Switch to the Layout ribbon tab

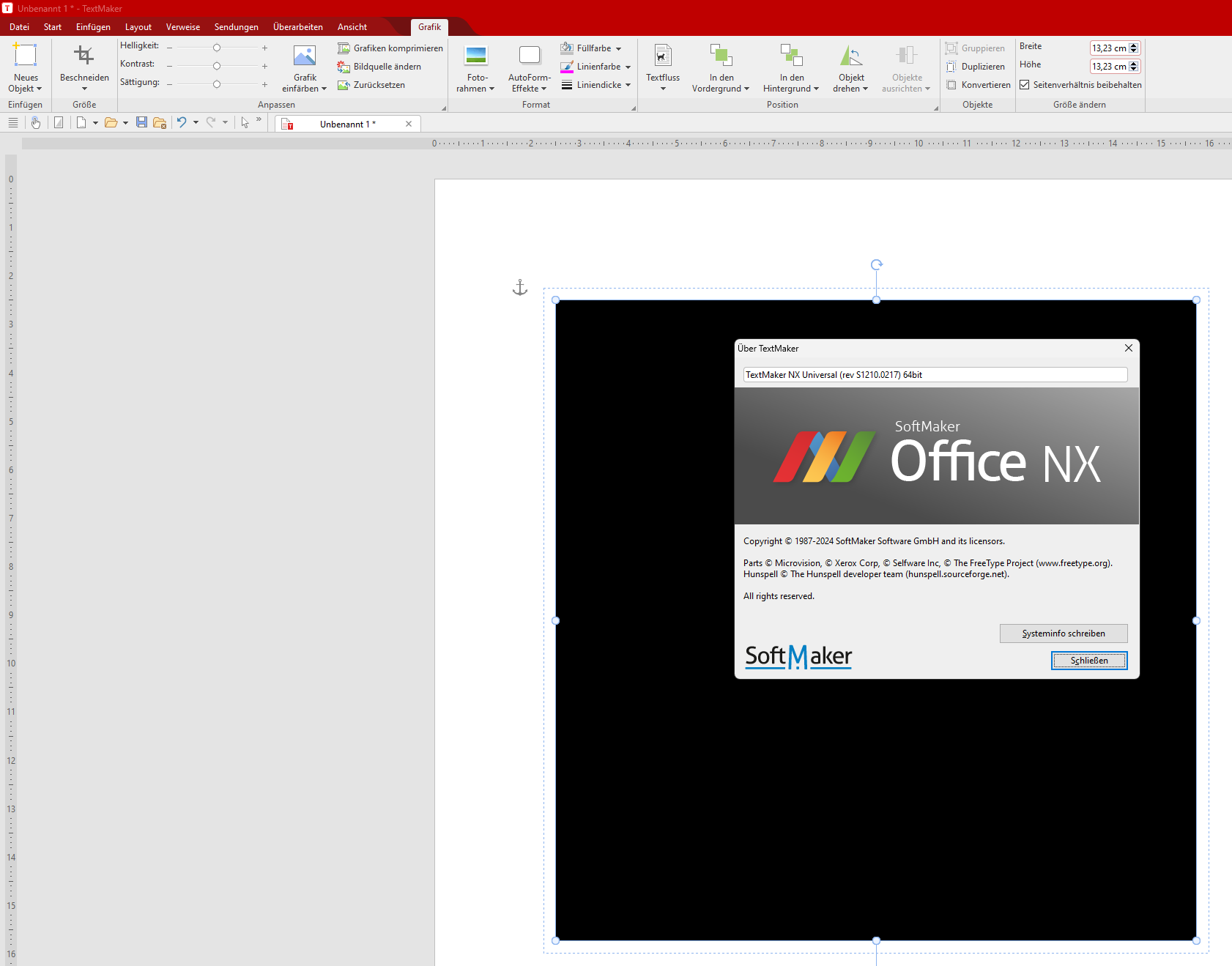click(x=138, y=27)
